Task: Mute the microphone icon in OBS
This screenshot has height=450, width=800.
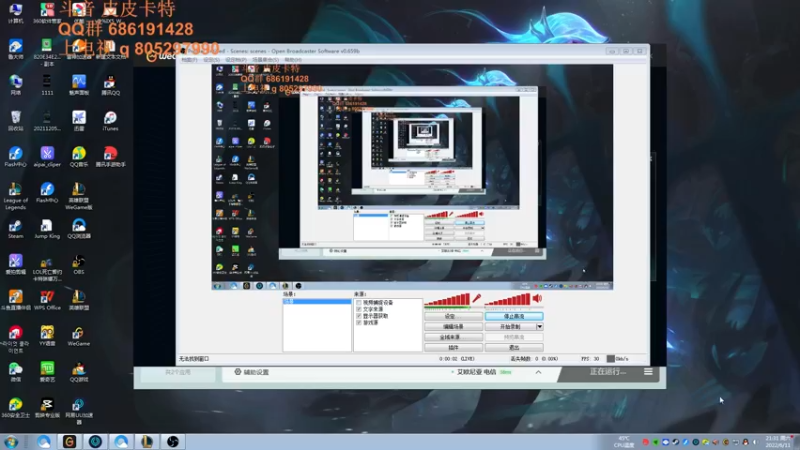Action: point(477,298)
